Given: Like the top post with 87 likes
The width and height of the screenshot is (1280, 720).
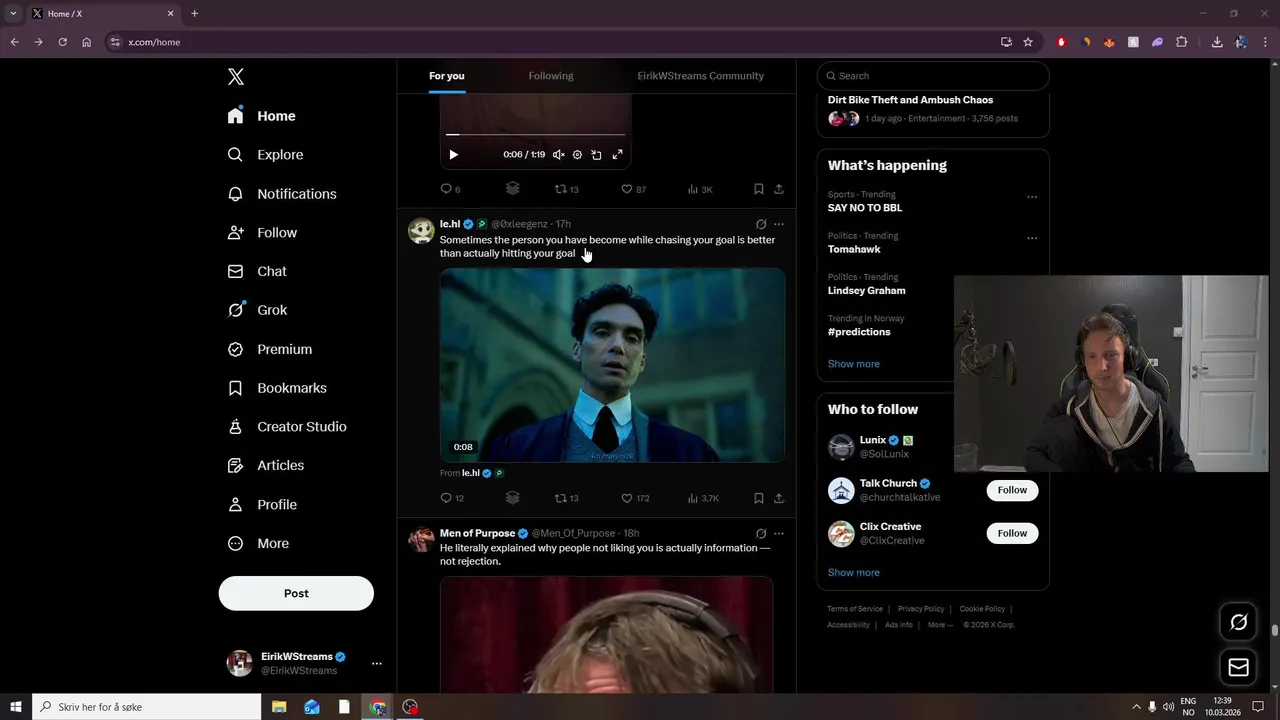Looking at the screenshot, I should [634, 189].
